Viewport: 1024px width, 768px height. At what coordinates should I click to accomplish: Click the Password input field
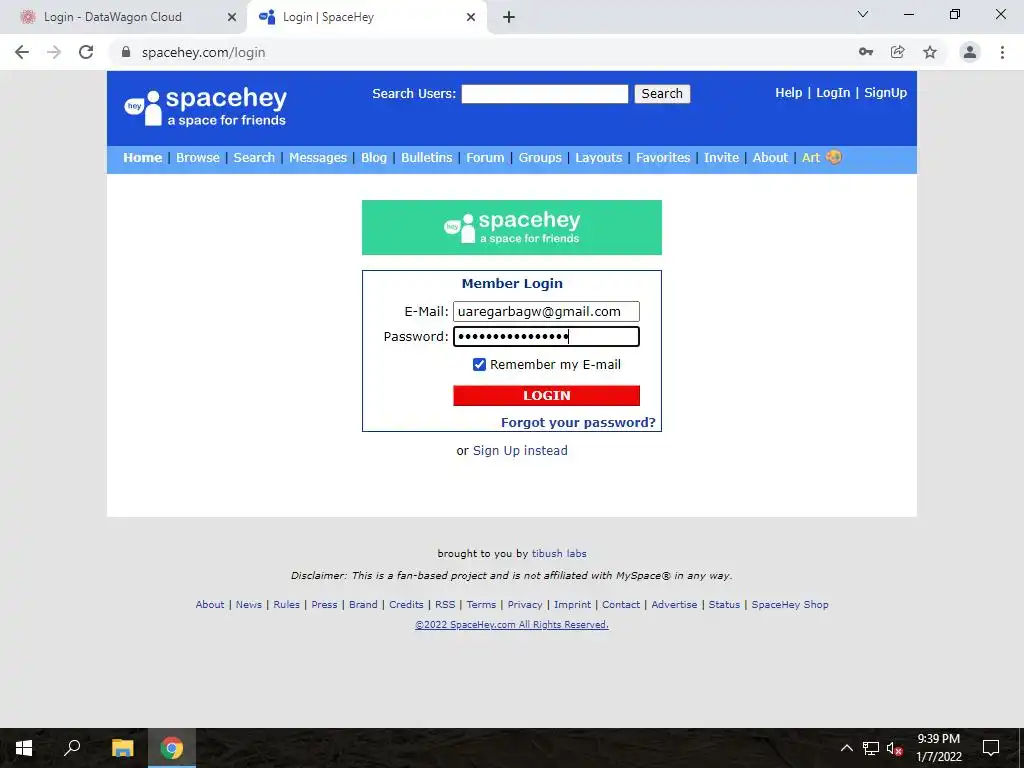coord(546,336)
